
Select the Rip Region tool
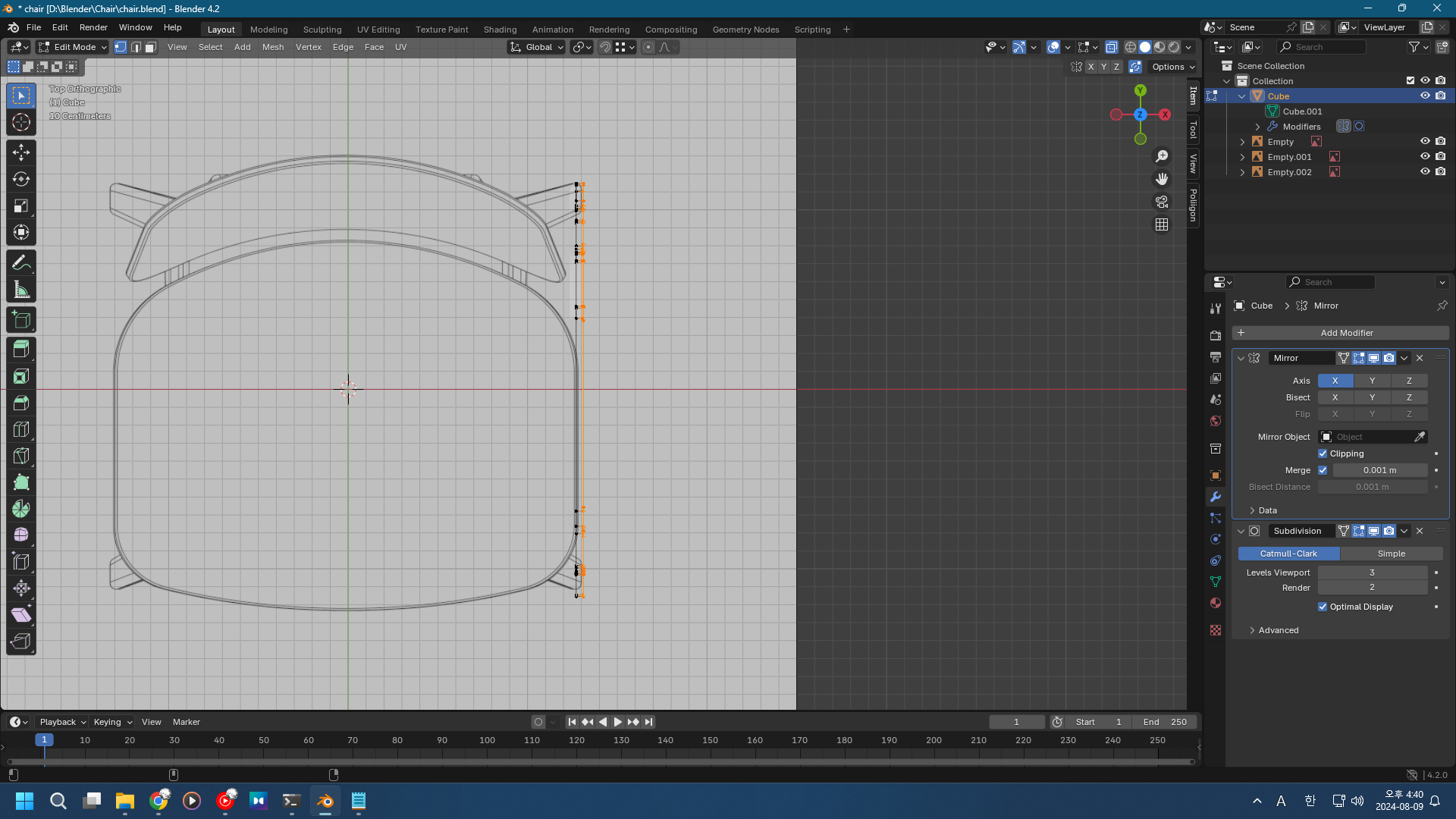pyautogui.click(x=21, y=642)
